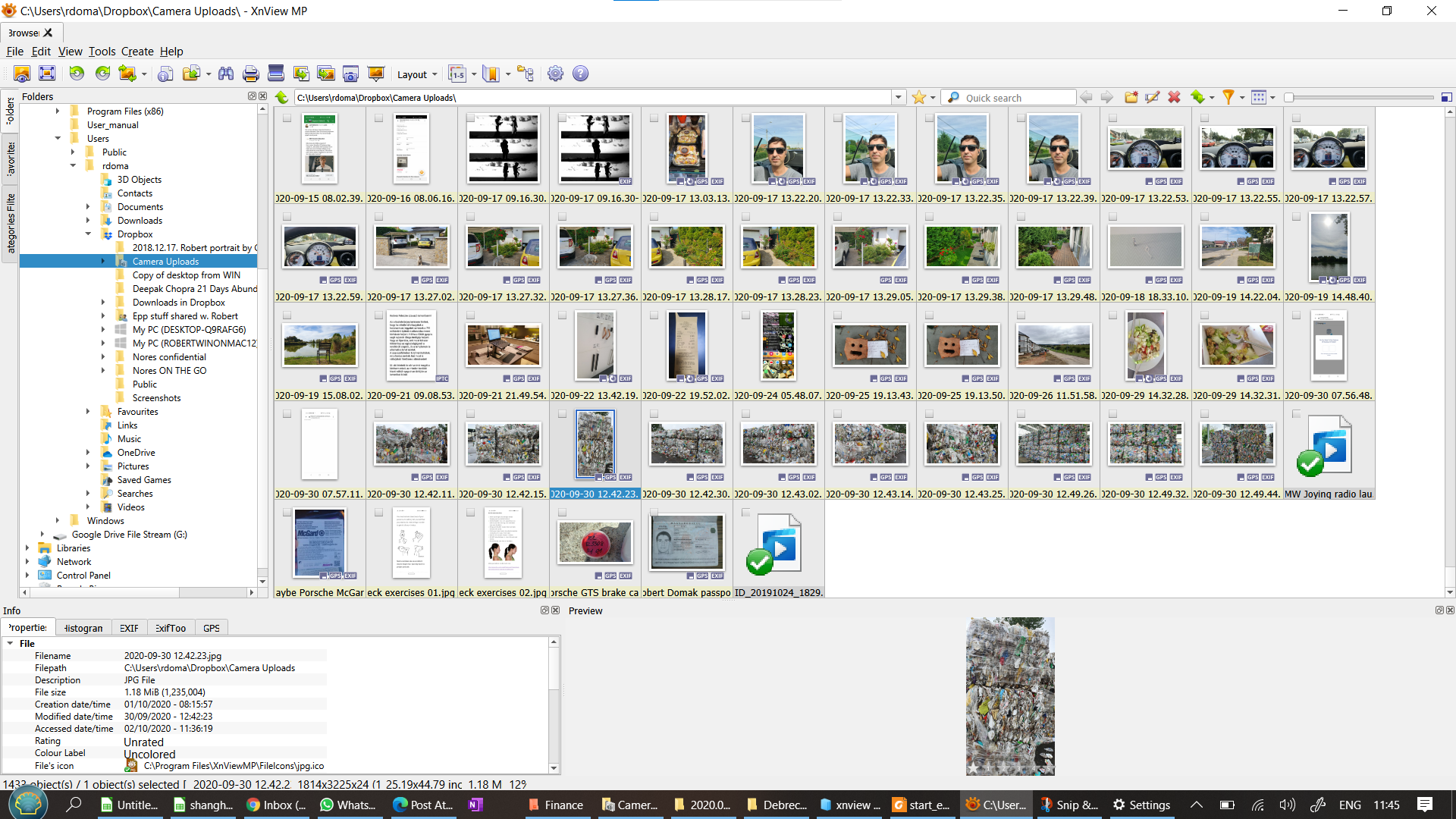1456x819 pixels.
Task: Select Downloads folder in the tree
Action: pos(140,221)
